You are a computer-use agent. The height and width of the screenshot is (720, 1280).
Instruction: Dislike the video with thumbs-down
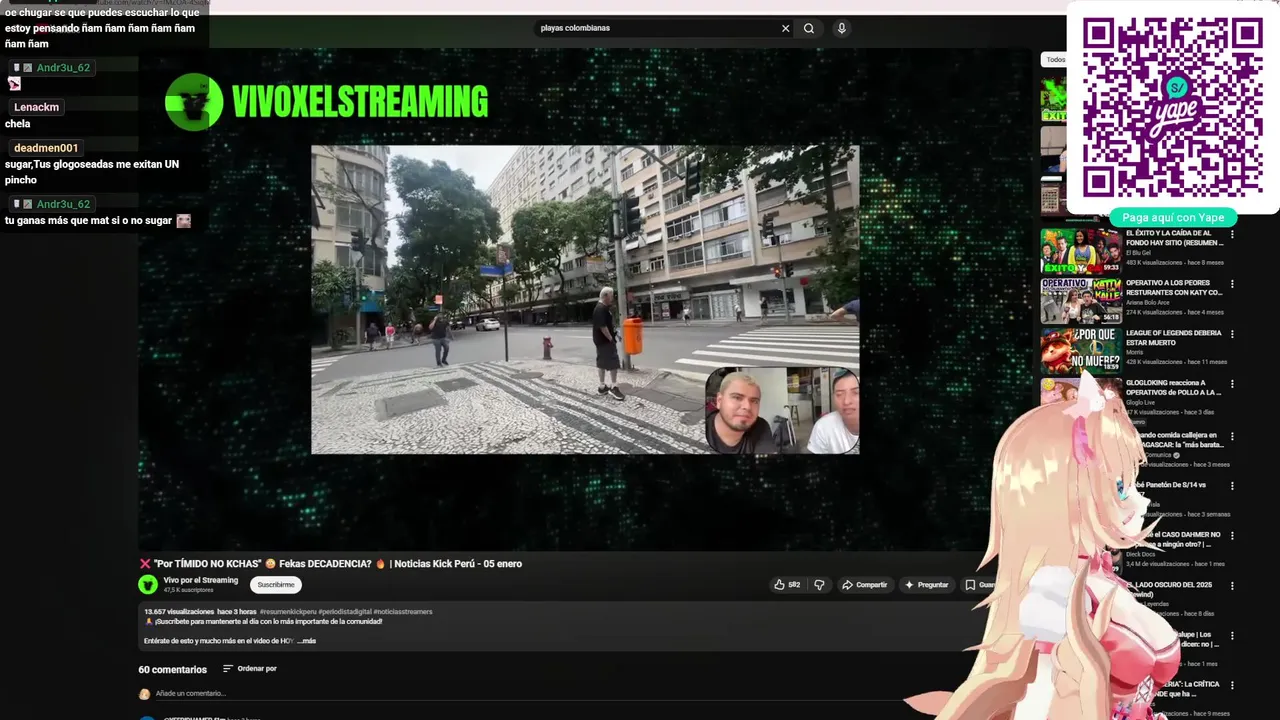tap(819, 585)
